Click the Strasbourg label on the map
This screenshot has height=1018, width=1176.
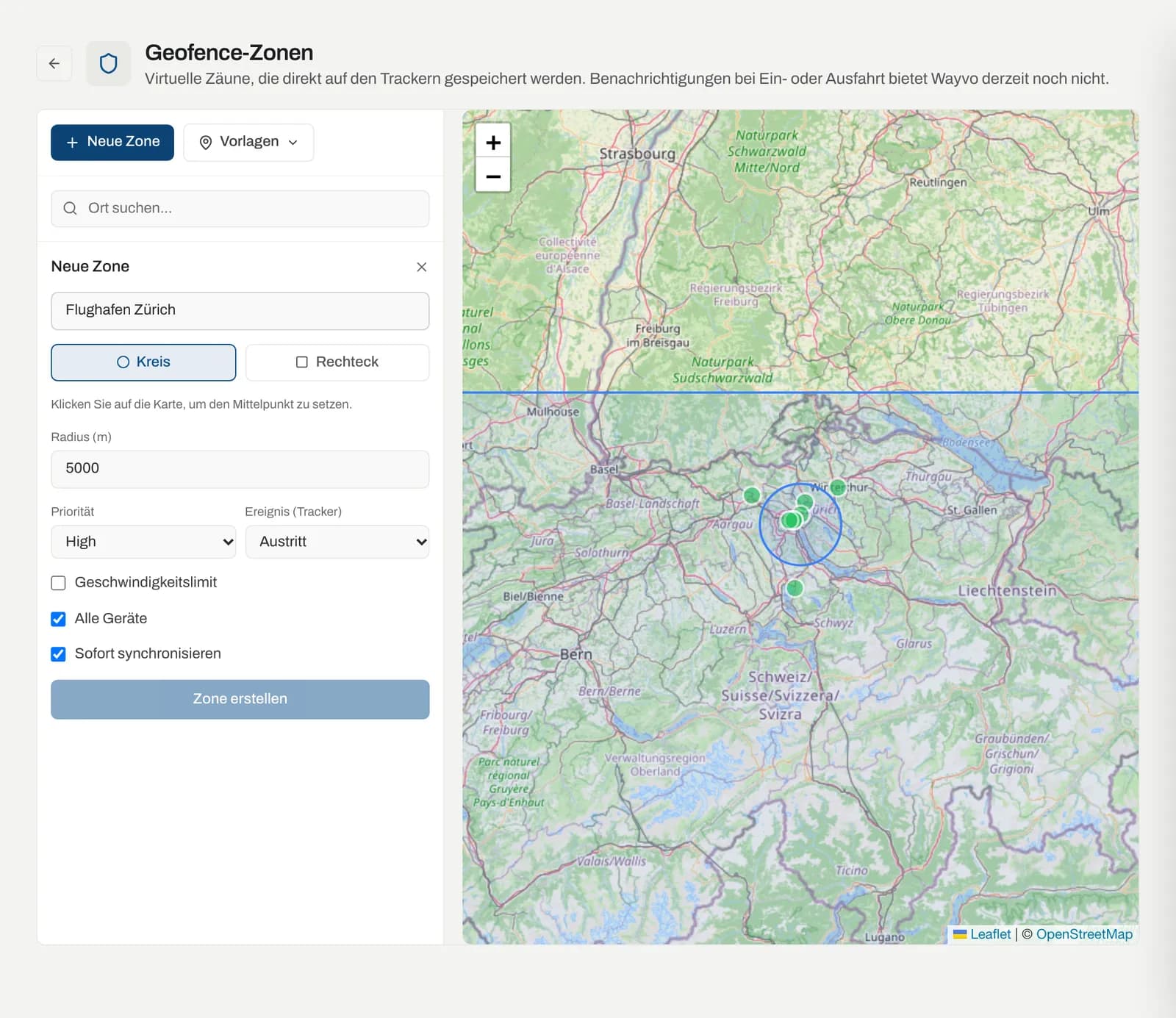pos(637,154)
